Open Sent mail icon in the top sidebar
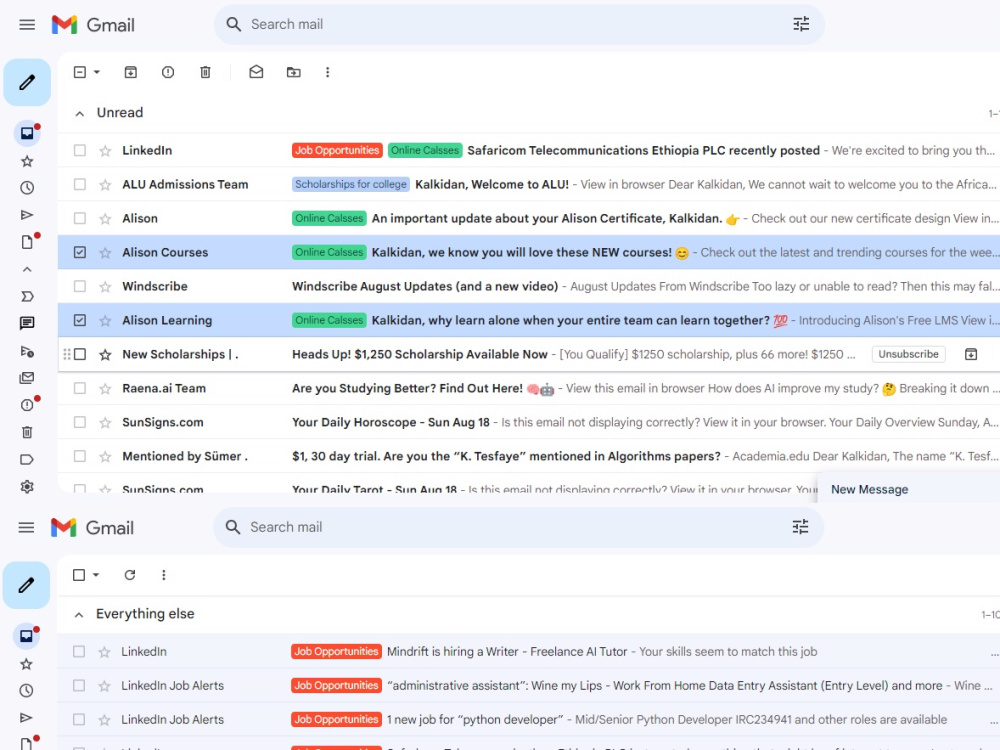This screenshot has height=750, width=1000. (27, 215)
